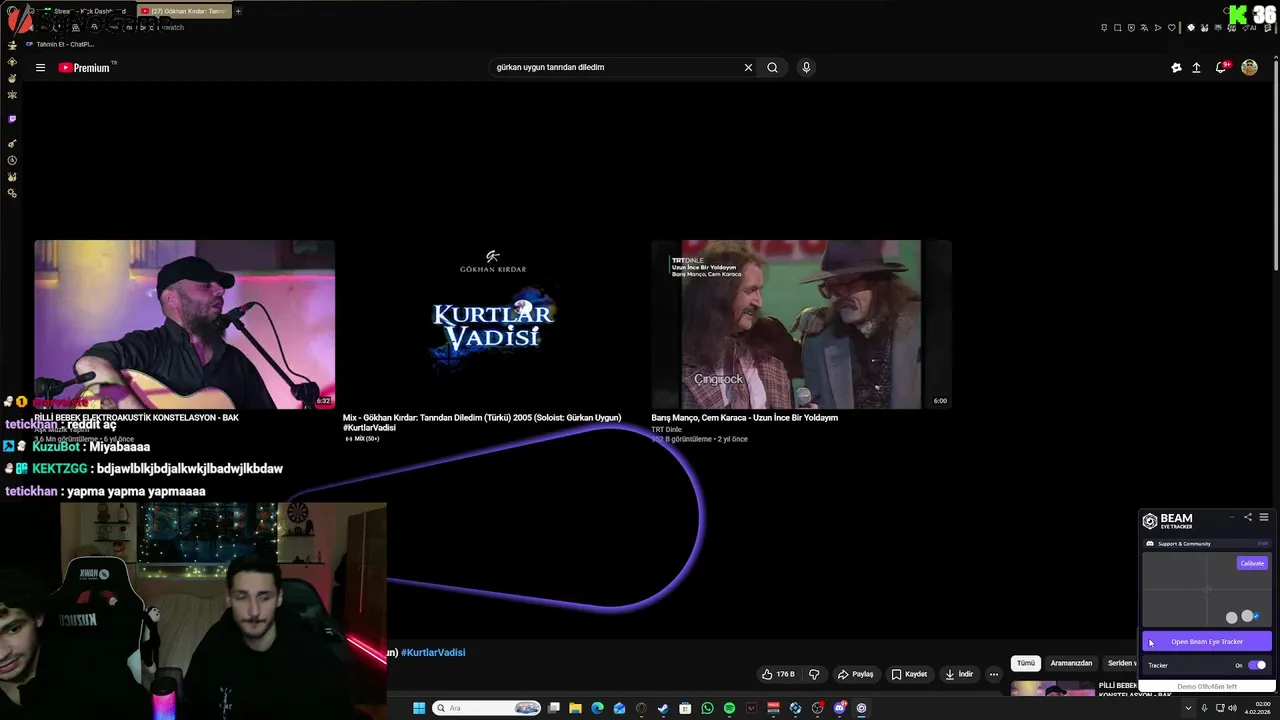Select the Tümü filter chip
The height and width of the screenshot is (720, 1280).
coord(1026,663)
